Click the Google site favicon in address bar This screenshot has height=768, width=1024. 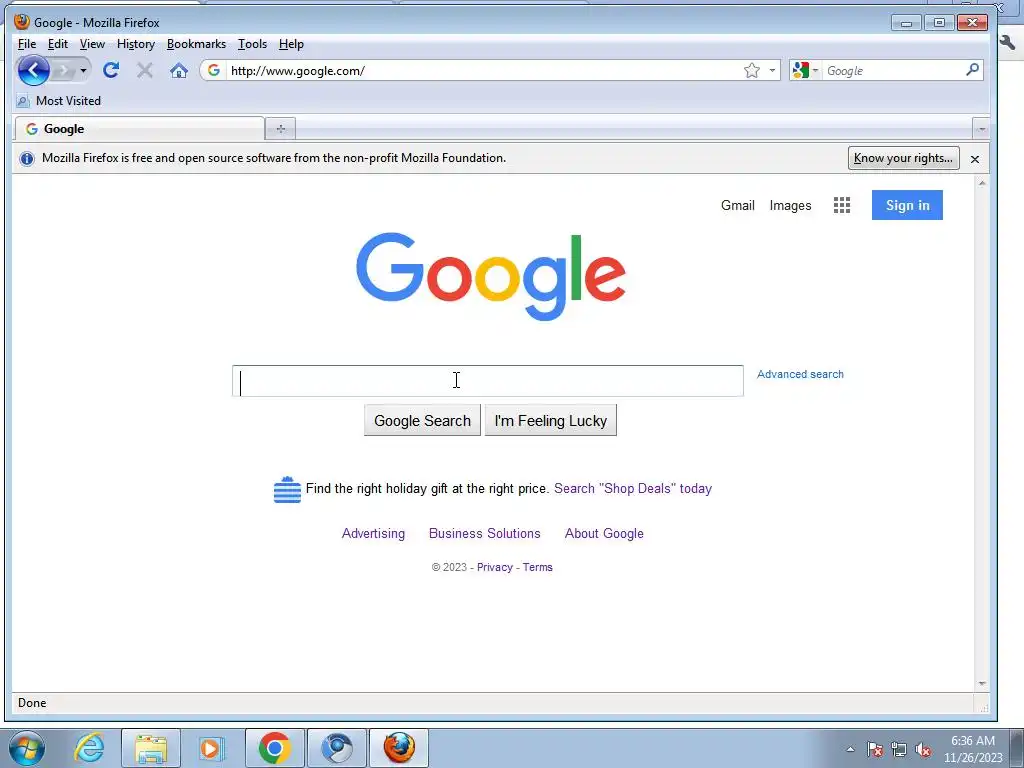[x=214, y=70]
